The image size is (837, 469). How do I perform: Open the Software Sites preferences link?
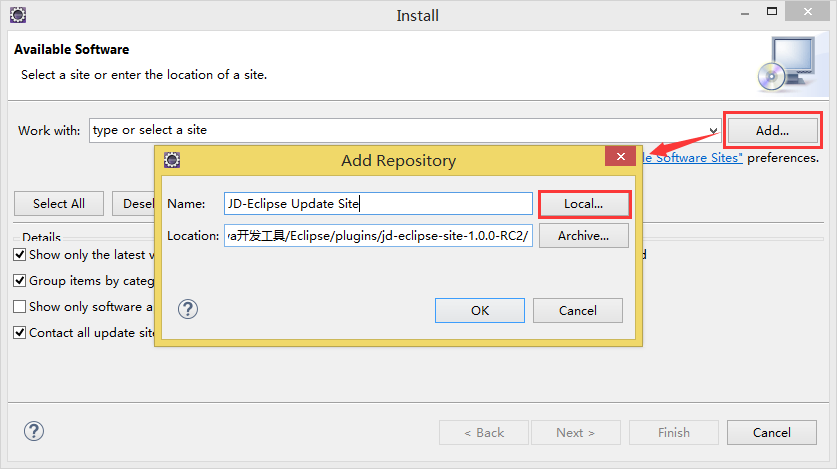pyautogui.click(x=696, y=158)
